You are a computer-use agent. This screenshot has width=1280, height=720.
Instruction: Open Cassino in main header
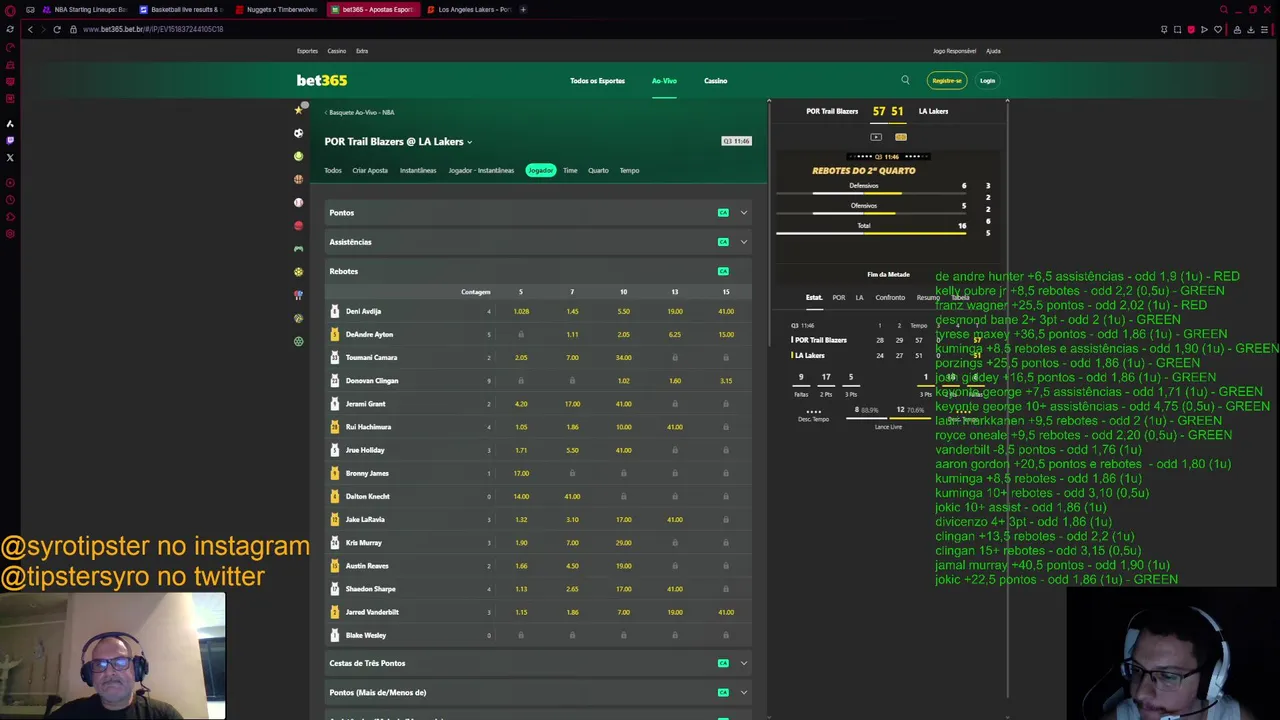coord(715,81)
